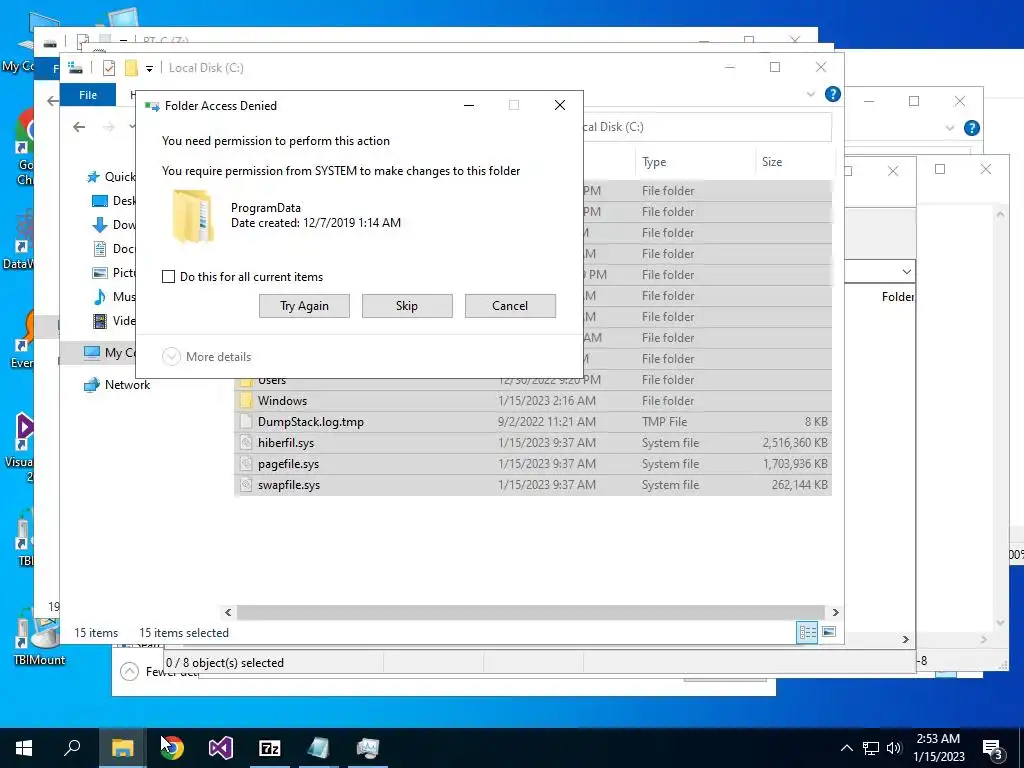Sort by the Size column header

[793, 162]
